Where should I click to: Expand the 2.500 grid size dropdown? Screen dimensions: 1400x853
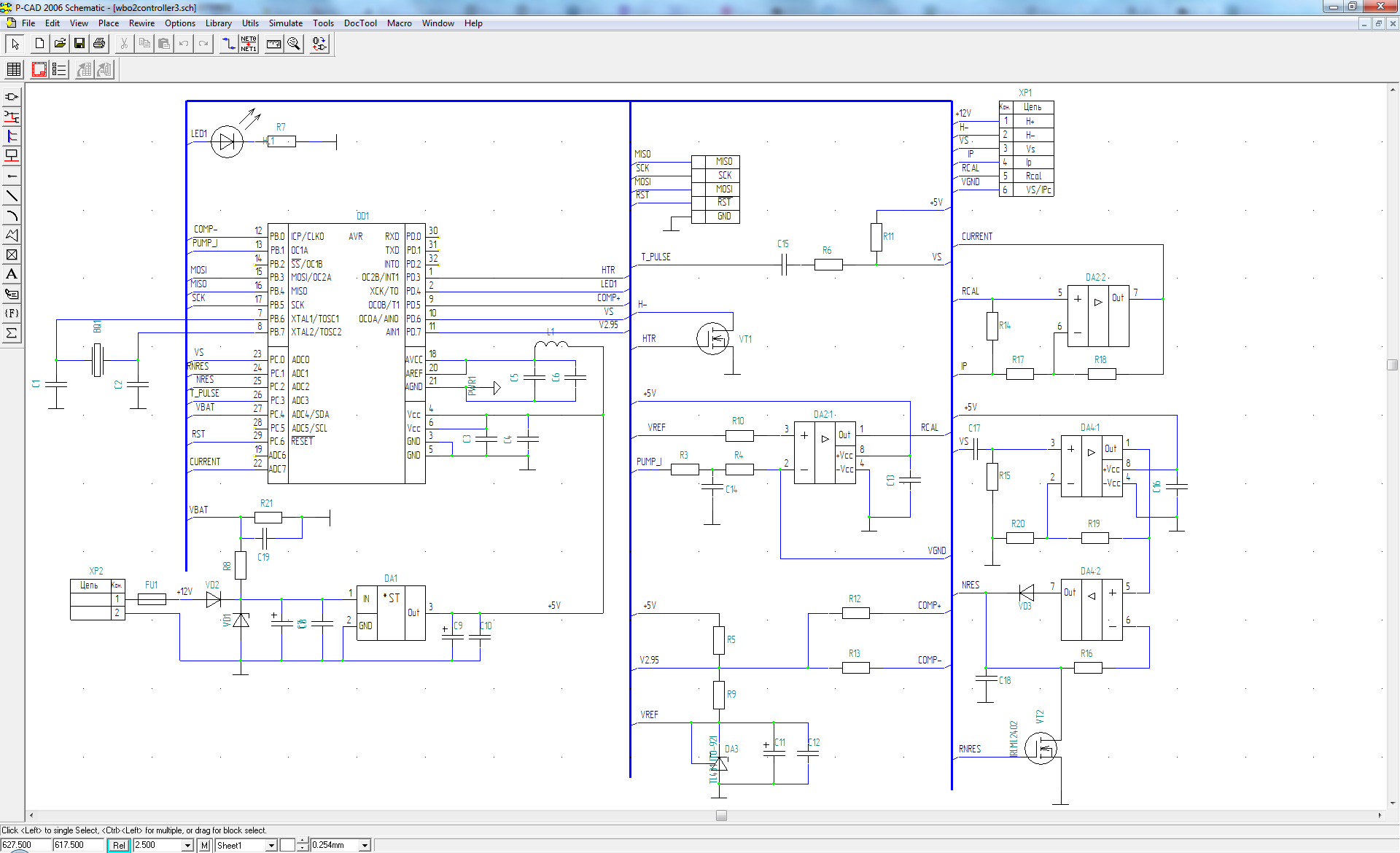click(187, 845)
